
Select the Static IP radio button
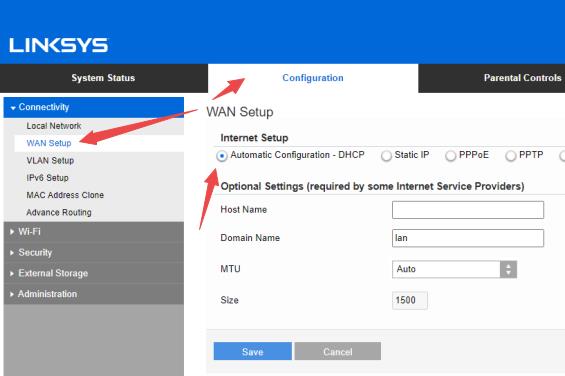(x=386, y=156)
